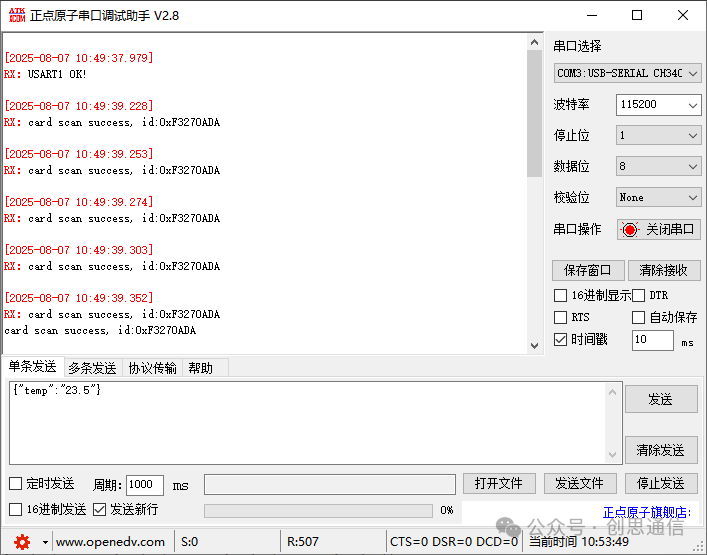Screen dimensions: 707x555
Task: Switch to the 单条发送 tab
Action: coord(32,367)
